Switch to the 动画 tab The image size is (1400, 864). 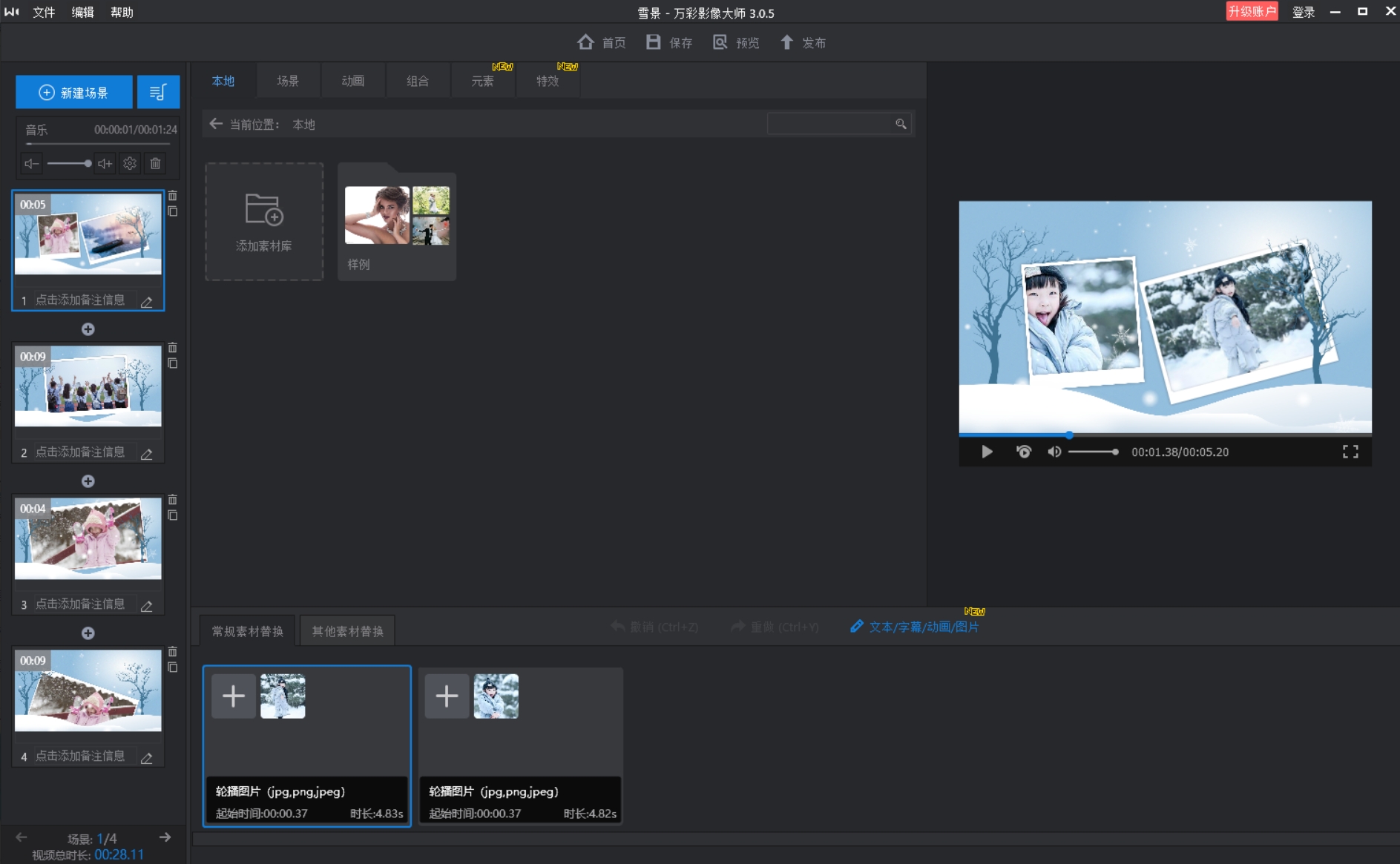353,81
